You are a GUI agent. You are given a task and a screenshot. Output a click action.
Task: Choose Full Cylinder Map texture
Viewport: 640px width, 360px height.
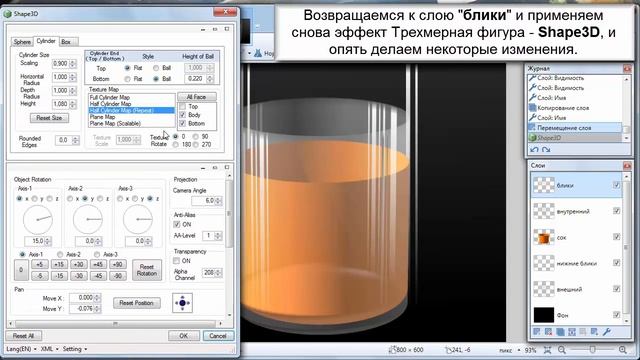click(x=110, y=98)
